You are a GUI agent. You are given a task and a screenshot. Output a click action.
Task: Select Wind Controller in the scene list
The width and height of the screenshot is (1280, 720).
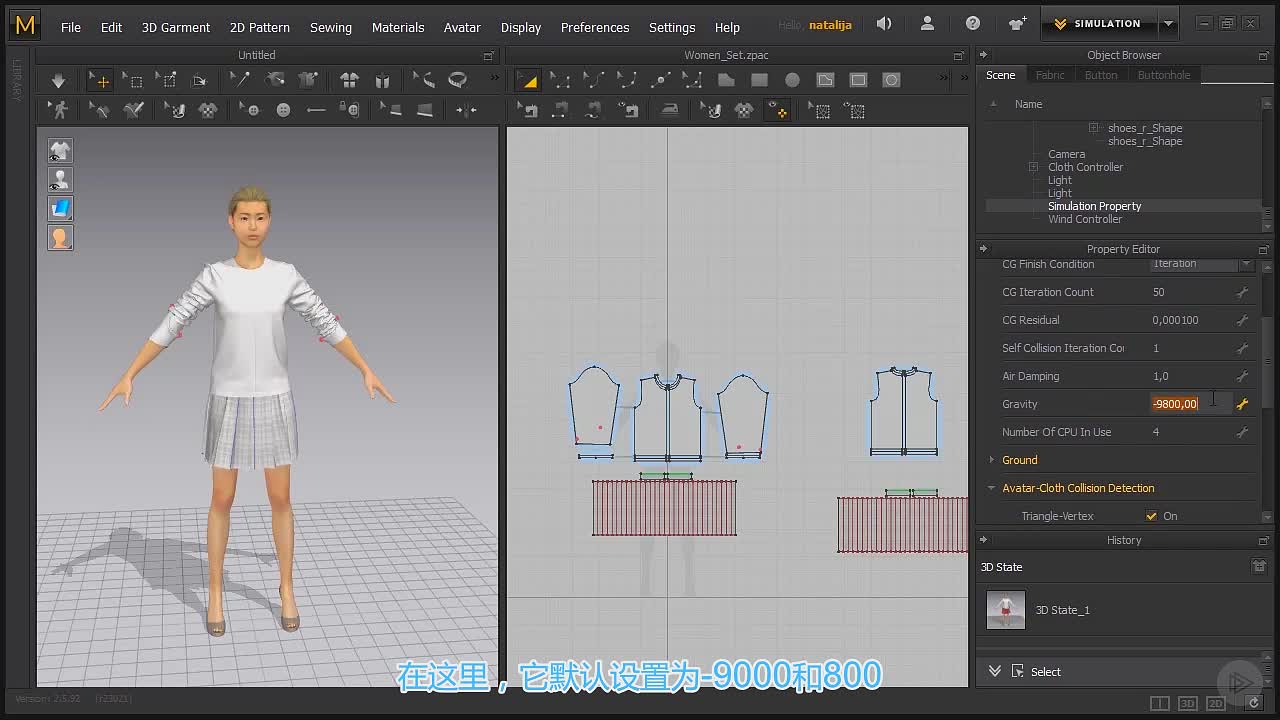pyautogui.click(x=1085, y=219)
